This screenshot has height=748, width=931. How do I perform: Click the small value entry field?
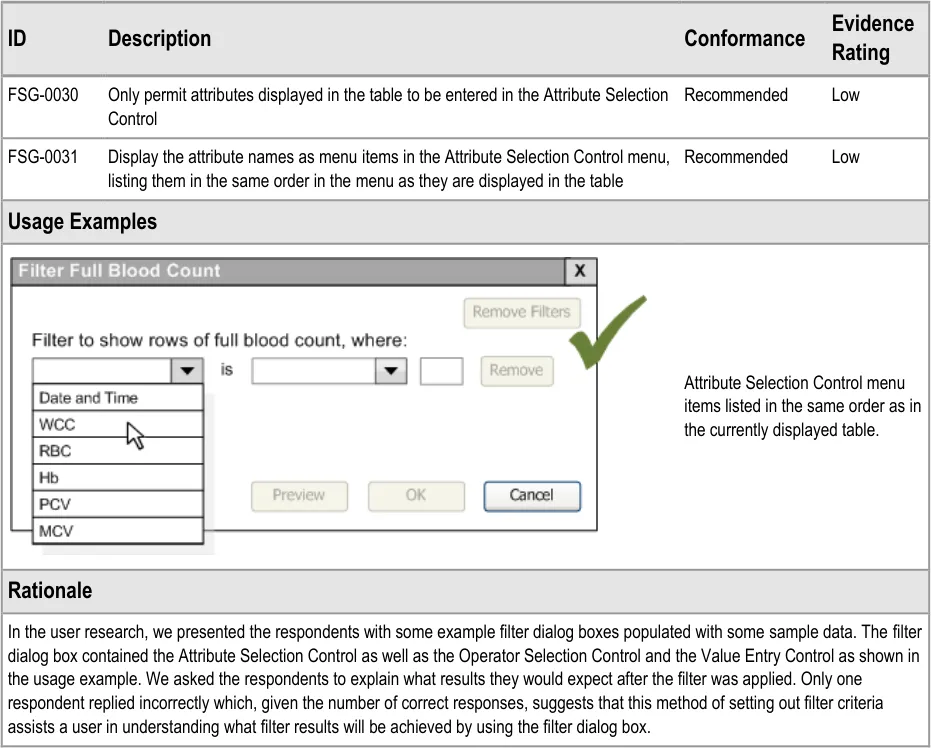point(441,371)
